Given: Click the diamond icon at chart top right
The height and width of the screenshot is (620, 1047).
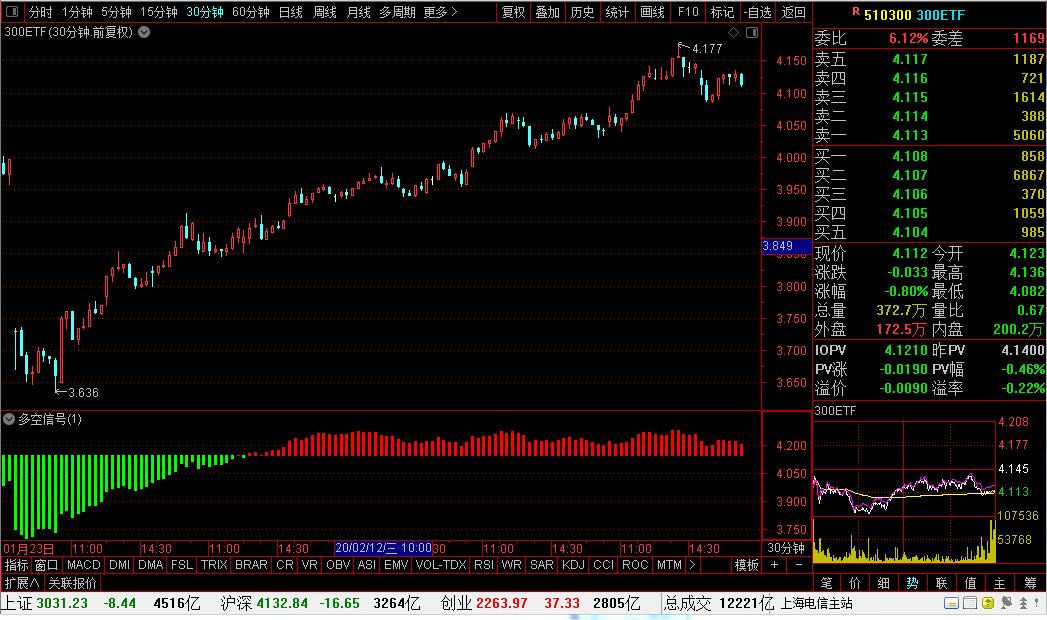Looking at the screenshot, I should point(733,32).
